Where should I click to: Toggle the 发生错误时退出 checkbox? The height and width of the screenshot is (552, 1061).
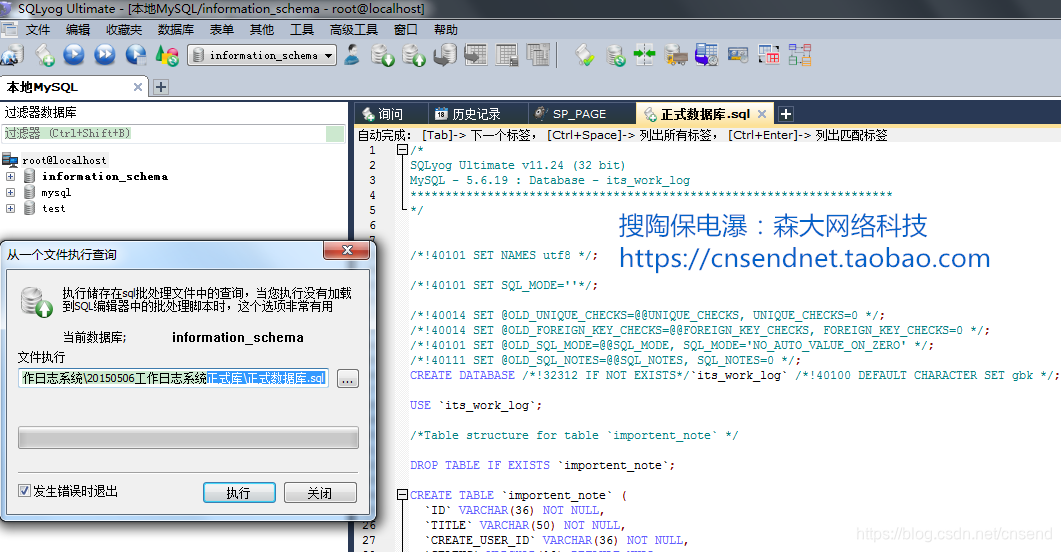coord(24,490)
